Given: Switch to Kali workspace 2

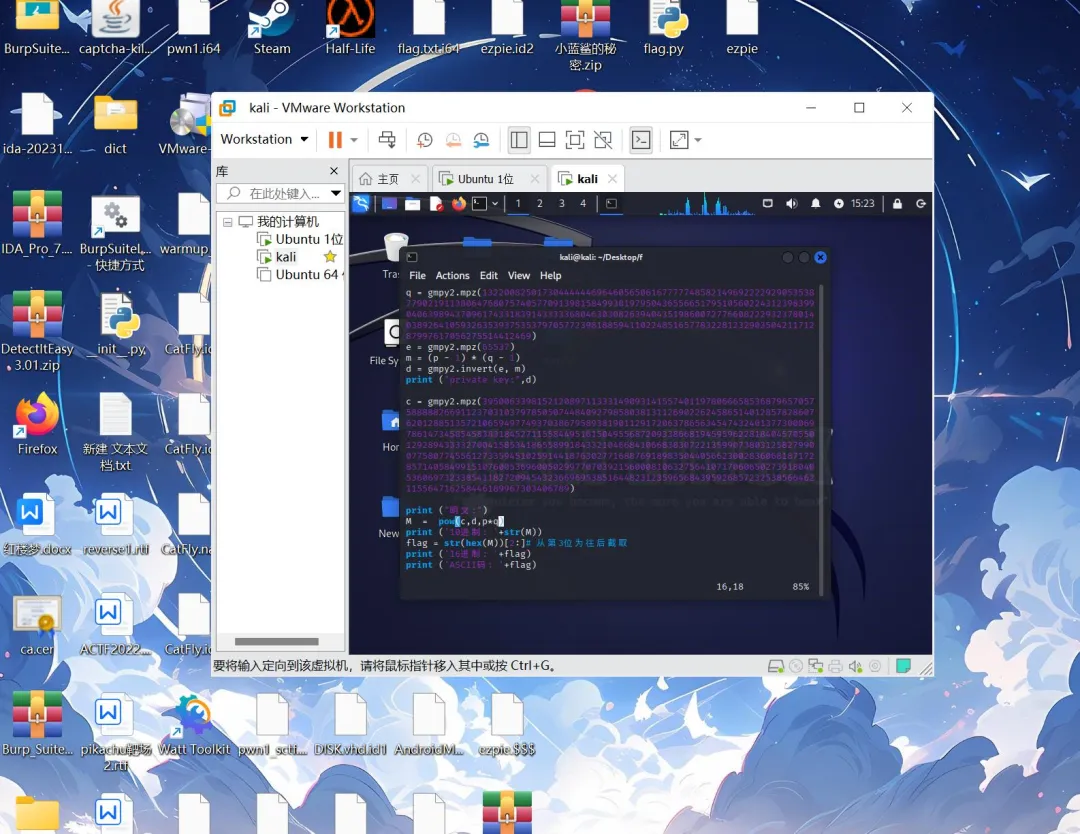Looking at the screenshot, I should [x=539, y=203].
